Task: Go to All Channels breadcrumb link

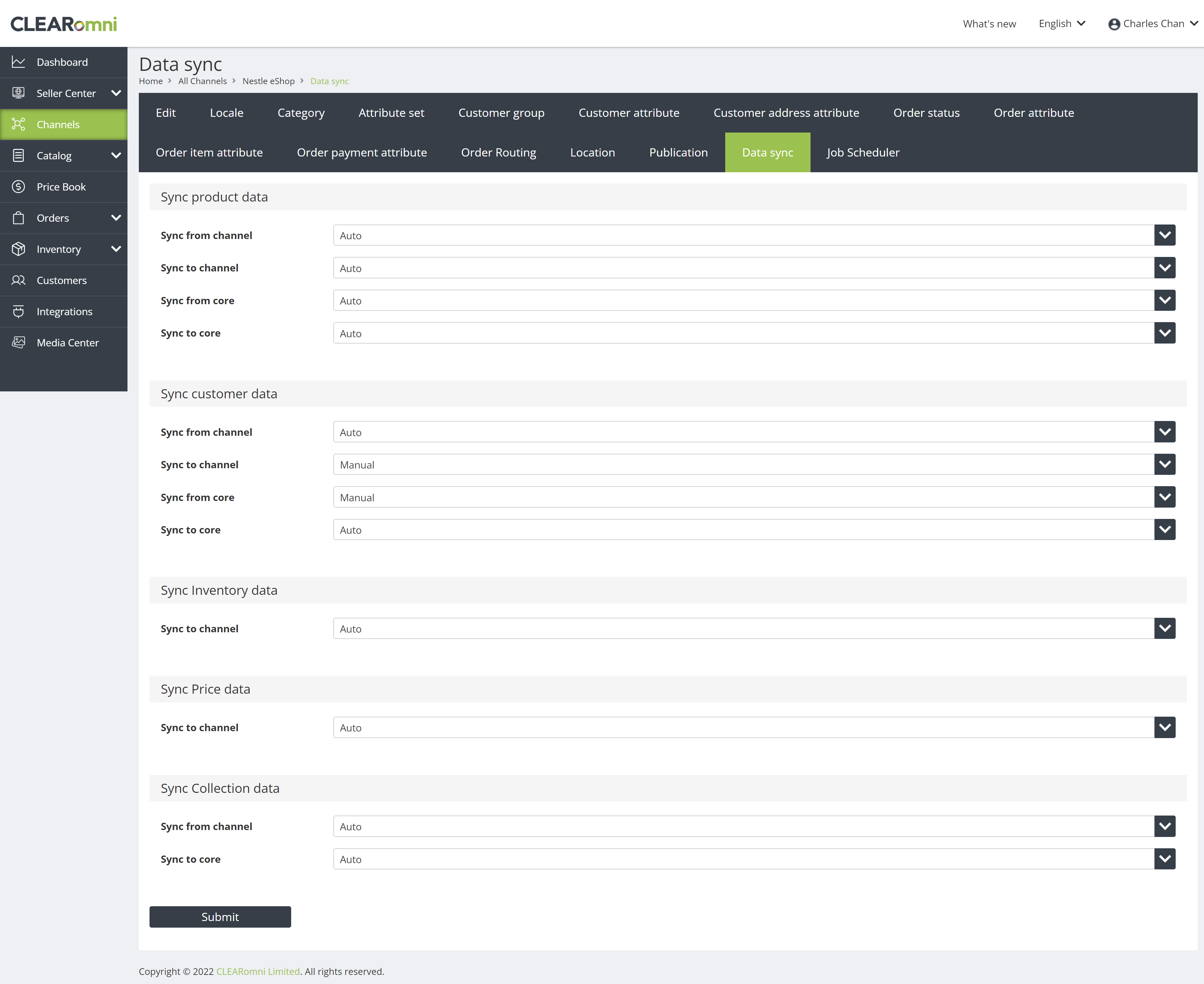Action: point(202,81)
